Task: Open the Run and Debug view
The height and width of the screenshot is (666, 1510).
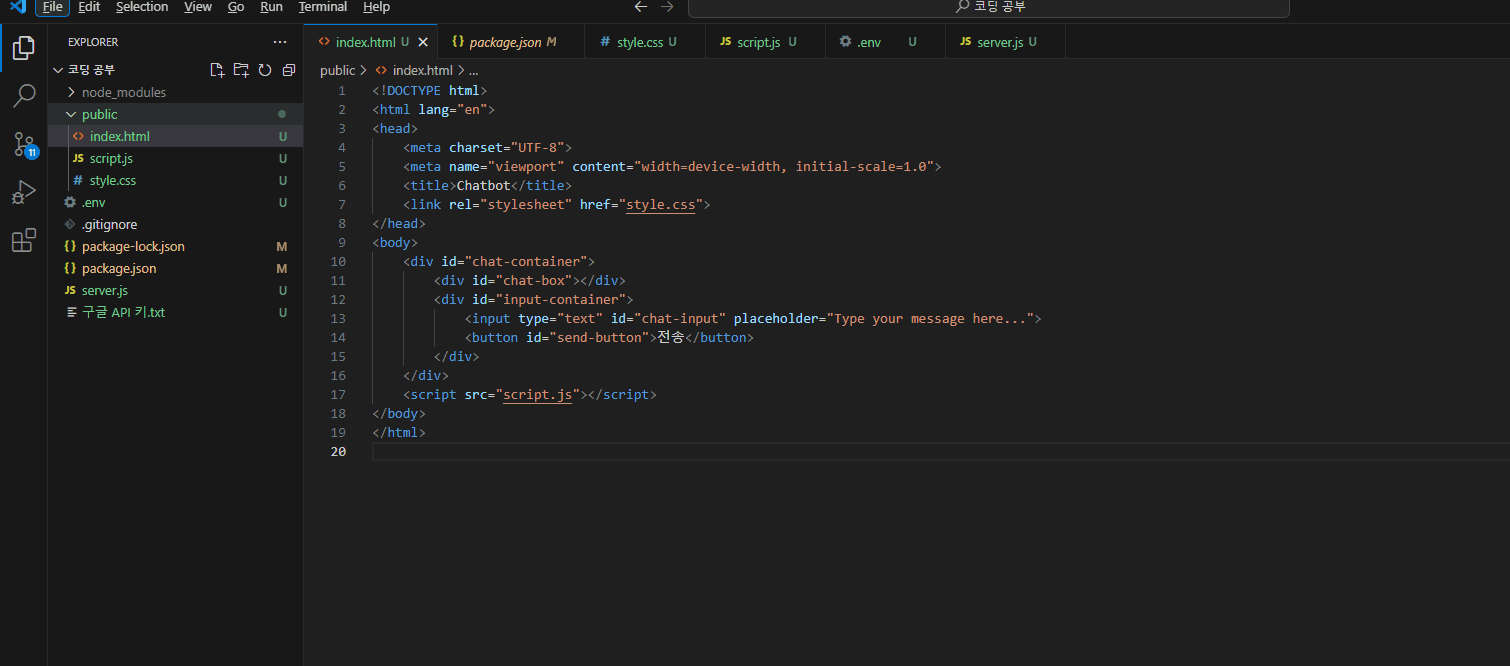Action: click(x=24, y=192)
